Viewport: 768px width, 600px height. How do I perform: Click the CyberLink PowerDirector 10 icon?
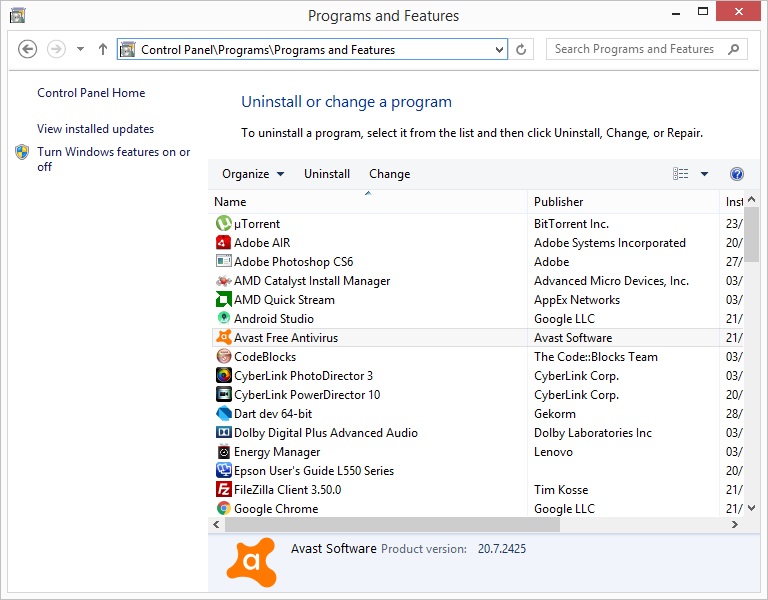click(223, 394)
